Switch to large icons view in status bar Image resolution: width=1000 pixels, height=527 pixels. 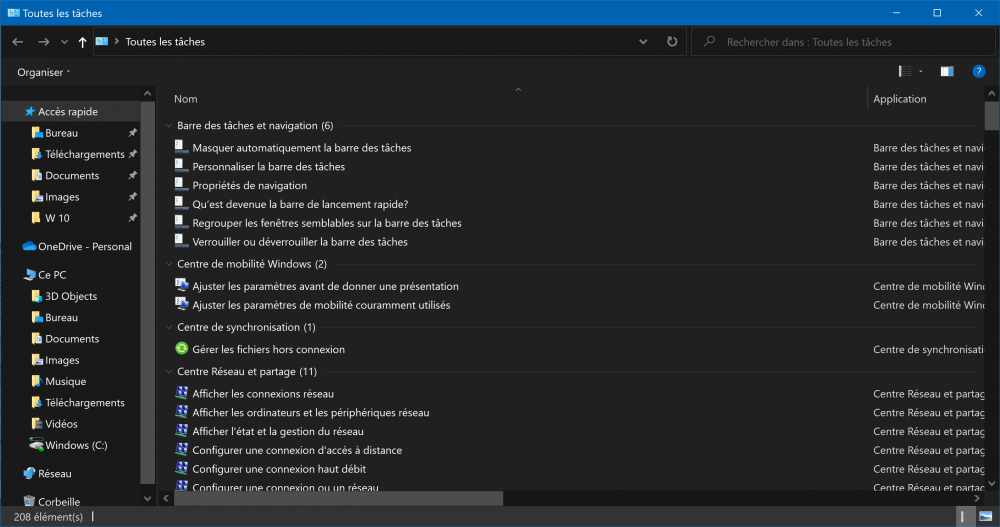(x=984, y=517)
